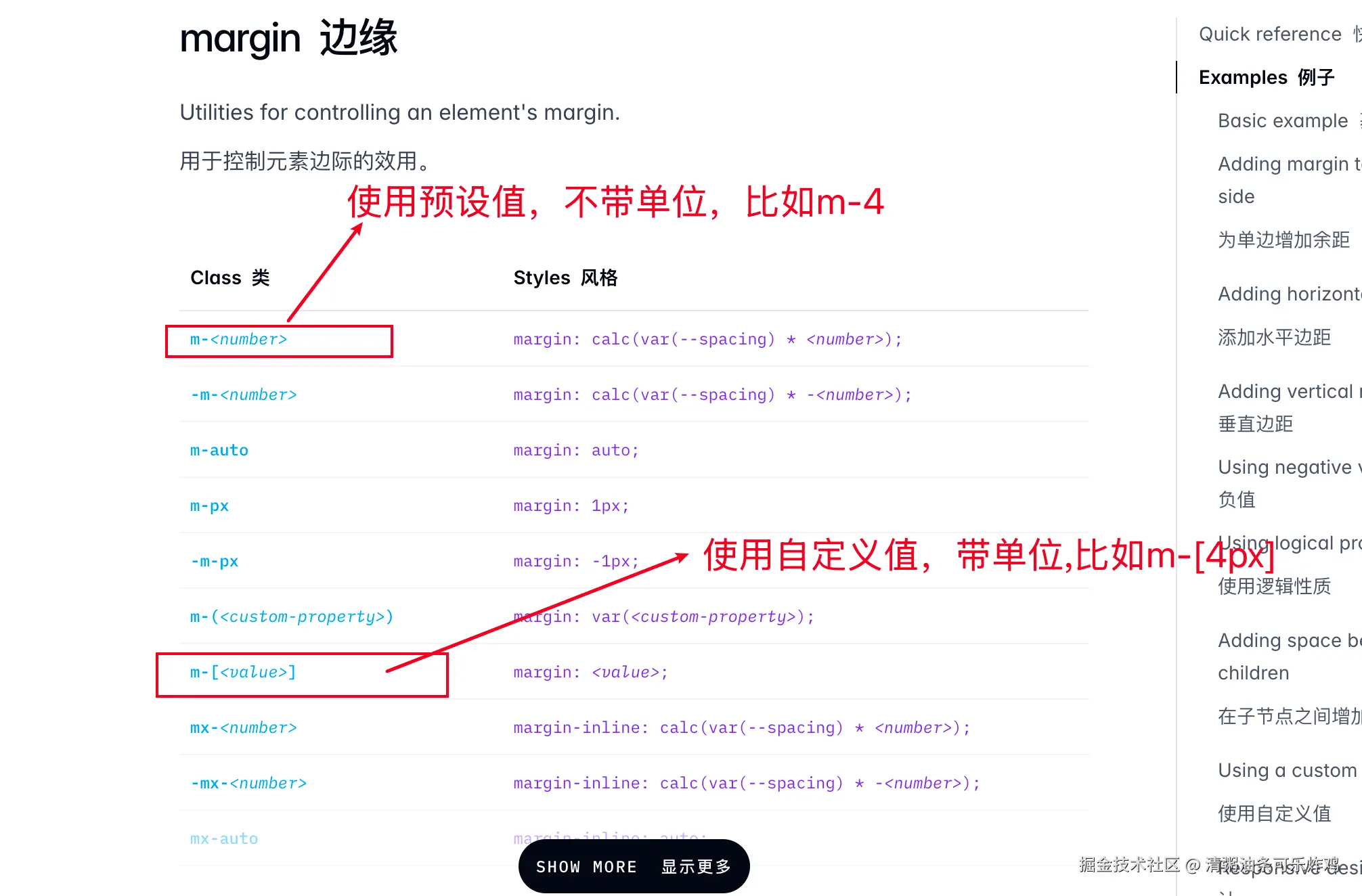This screenshot has height=896, width=1362.
Task: Jump to Adding vertical margin section
Action: coord(1286,392)
